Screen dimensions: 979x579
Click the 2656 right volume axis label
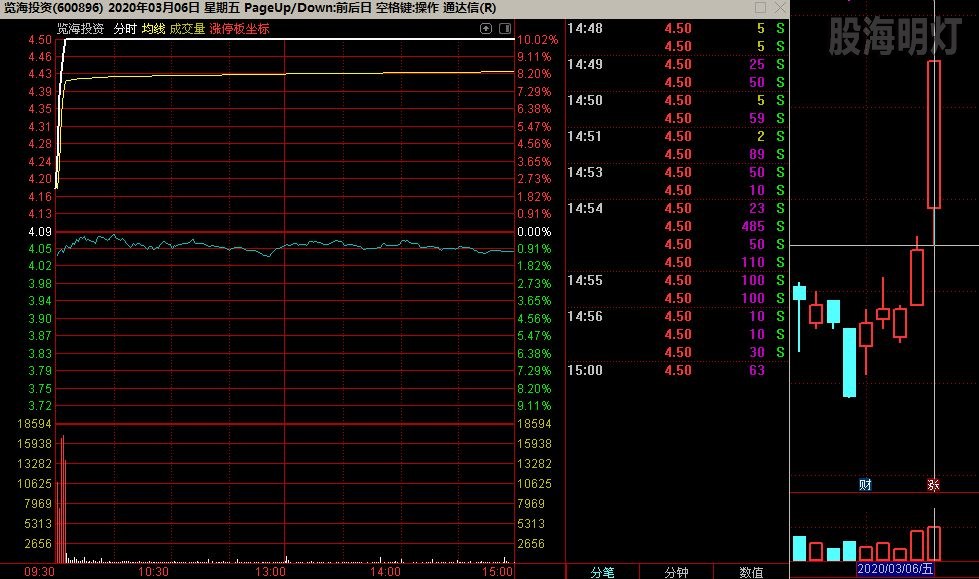click(531, 544)
